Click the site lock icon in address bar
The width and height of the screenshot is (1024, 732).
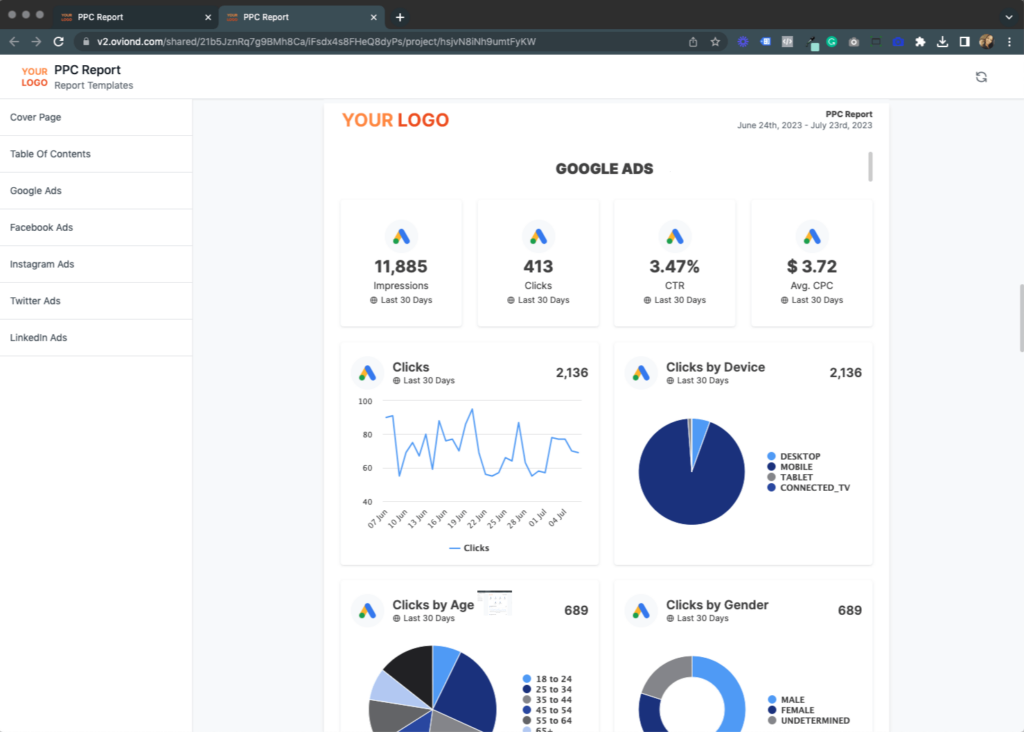click(x=86, y=42)
